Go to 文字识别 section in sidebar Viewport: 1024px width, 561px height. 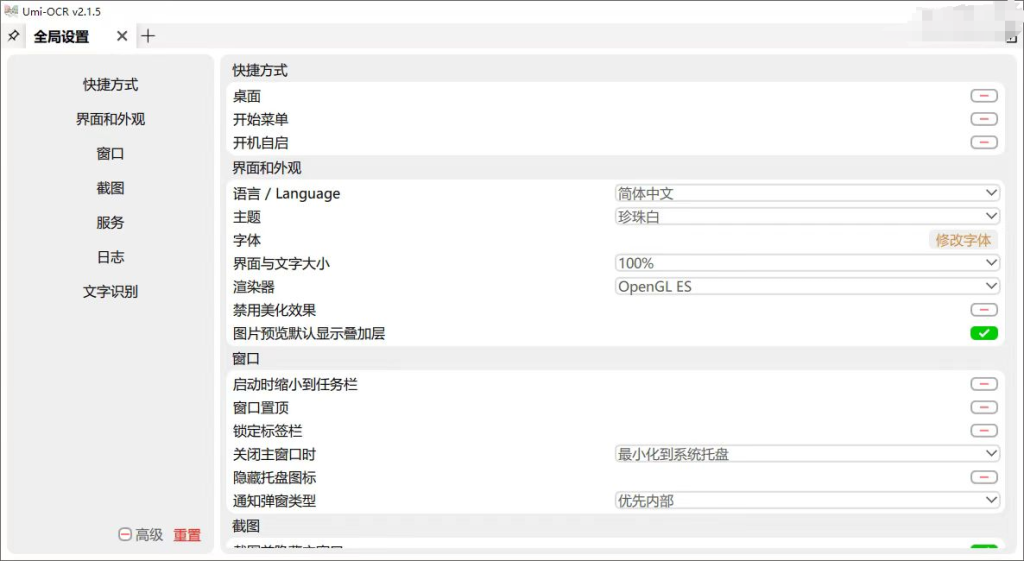click(x=110, y=292)
